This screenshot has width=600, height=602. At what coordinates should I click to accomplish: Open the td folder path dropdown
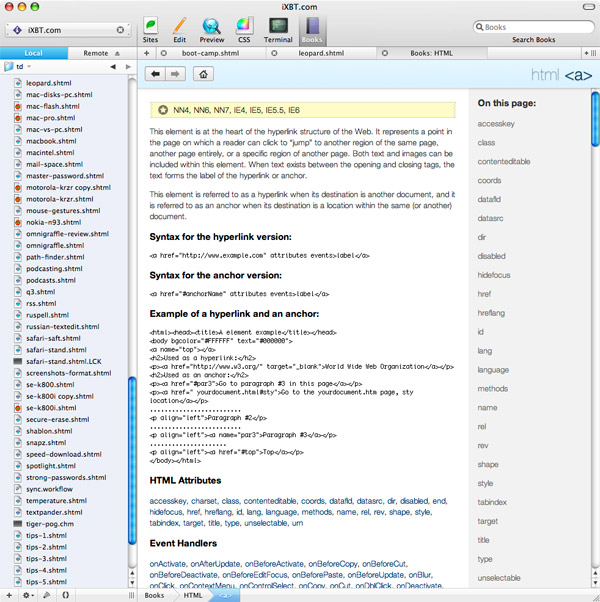pos(18,67)
